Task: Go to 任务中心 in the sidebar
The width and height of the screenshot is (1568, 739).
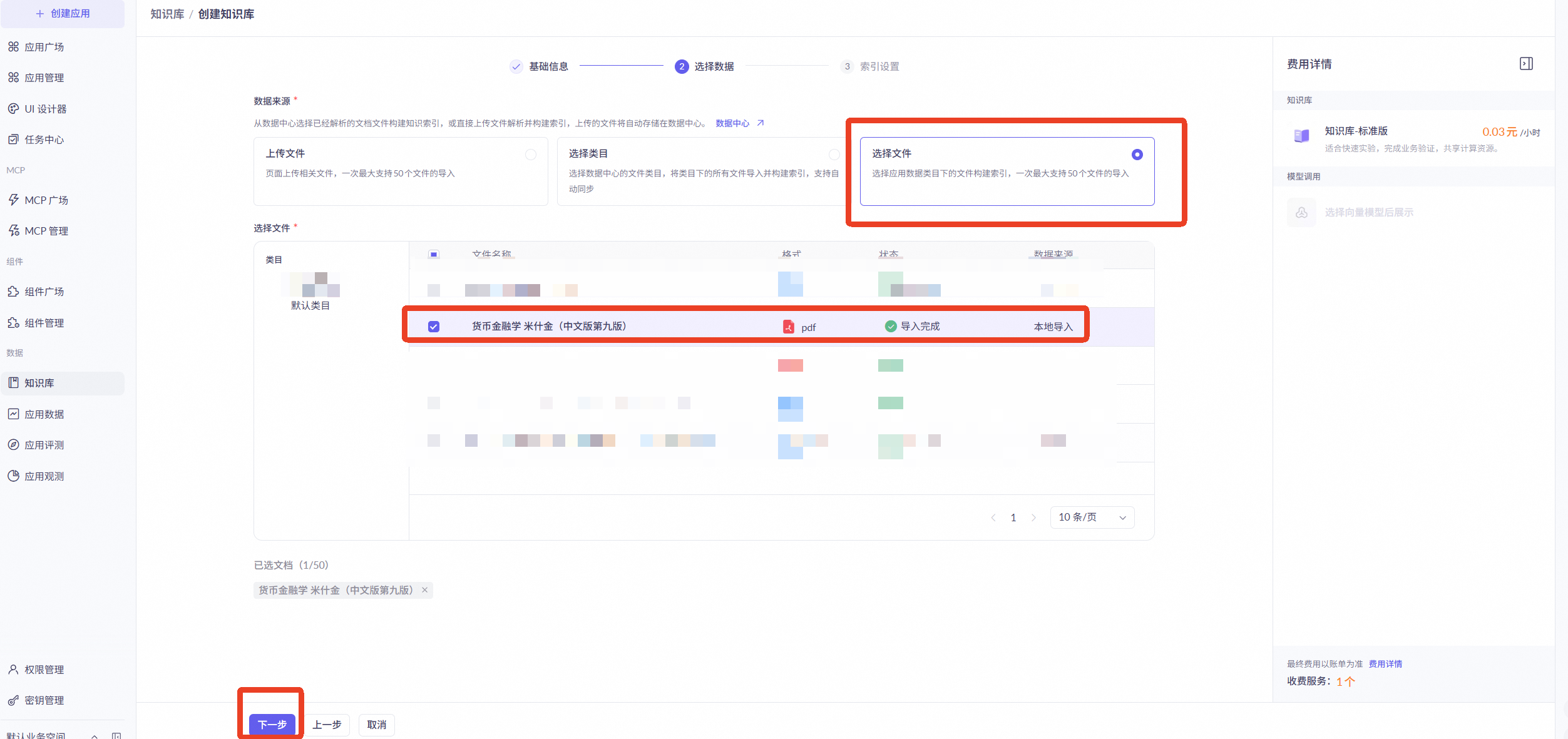Action: click(x=44, y=140)
